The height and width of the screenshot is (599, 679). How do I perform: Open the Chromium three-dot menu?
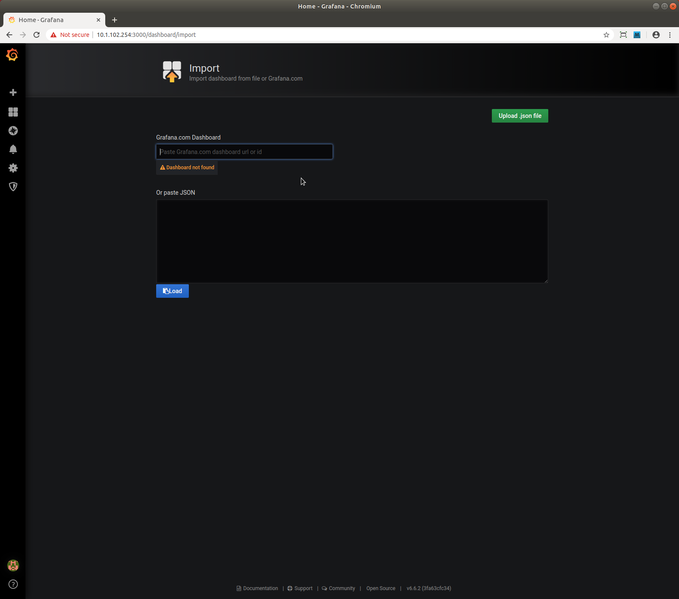[669, 35]
